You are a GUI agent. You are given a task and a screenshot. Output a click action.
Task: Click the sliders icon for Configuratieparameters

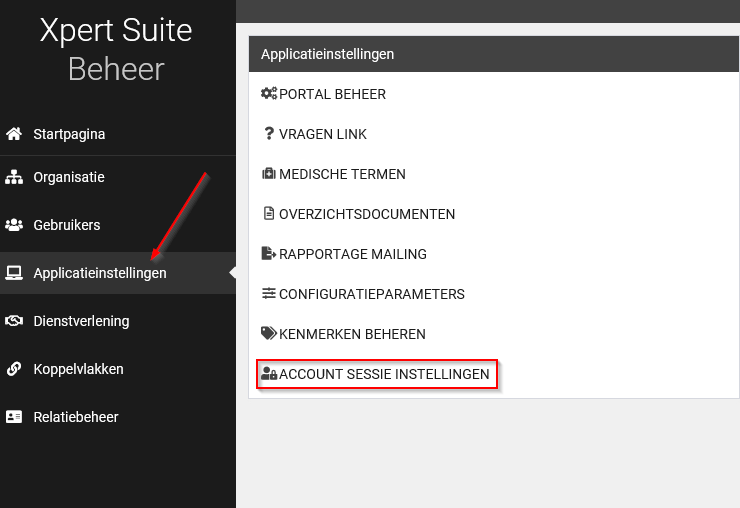[x=268, y=294]
